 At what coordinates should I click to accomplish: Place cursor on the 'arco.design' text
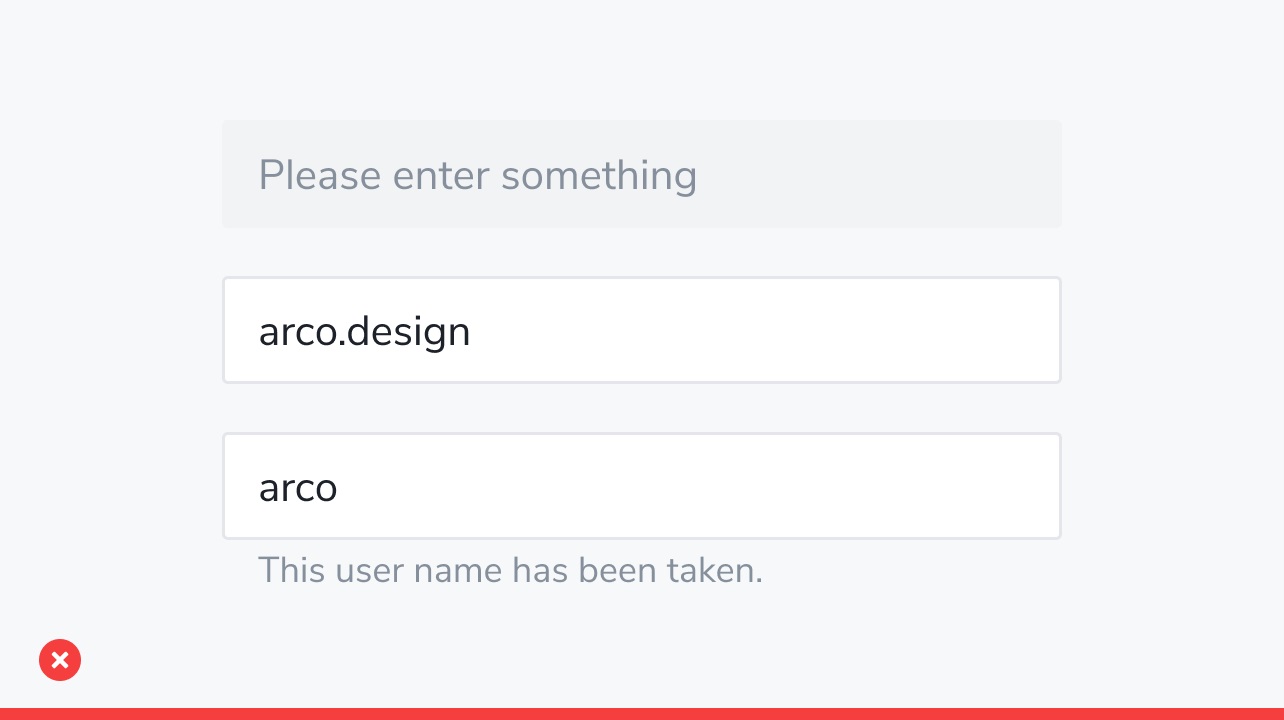pos(364,333)
